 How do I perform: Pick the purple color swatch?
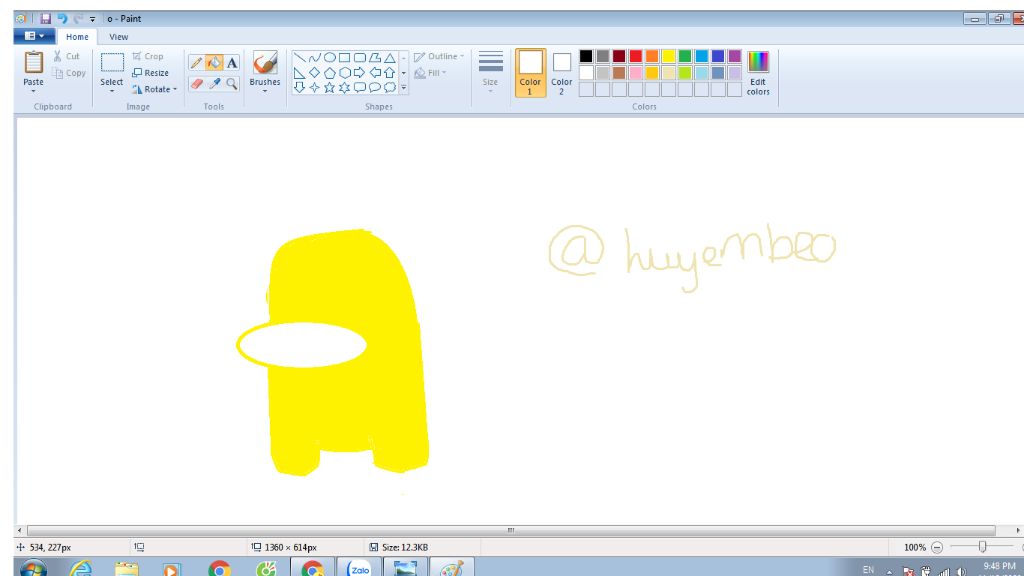point(734,56)
